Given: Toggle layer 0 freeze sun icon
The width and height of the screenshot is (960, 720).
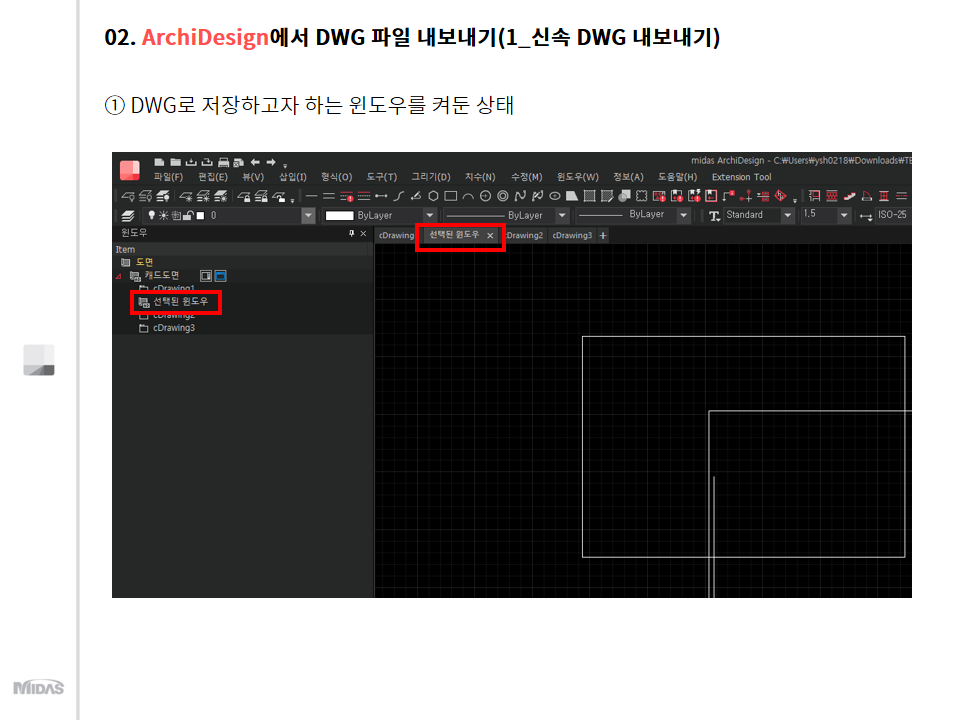Looking at the screenshot, I should pos(163,216).
